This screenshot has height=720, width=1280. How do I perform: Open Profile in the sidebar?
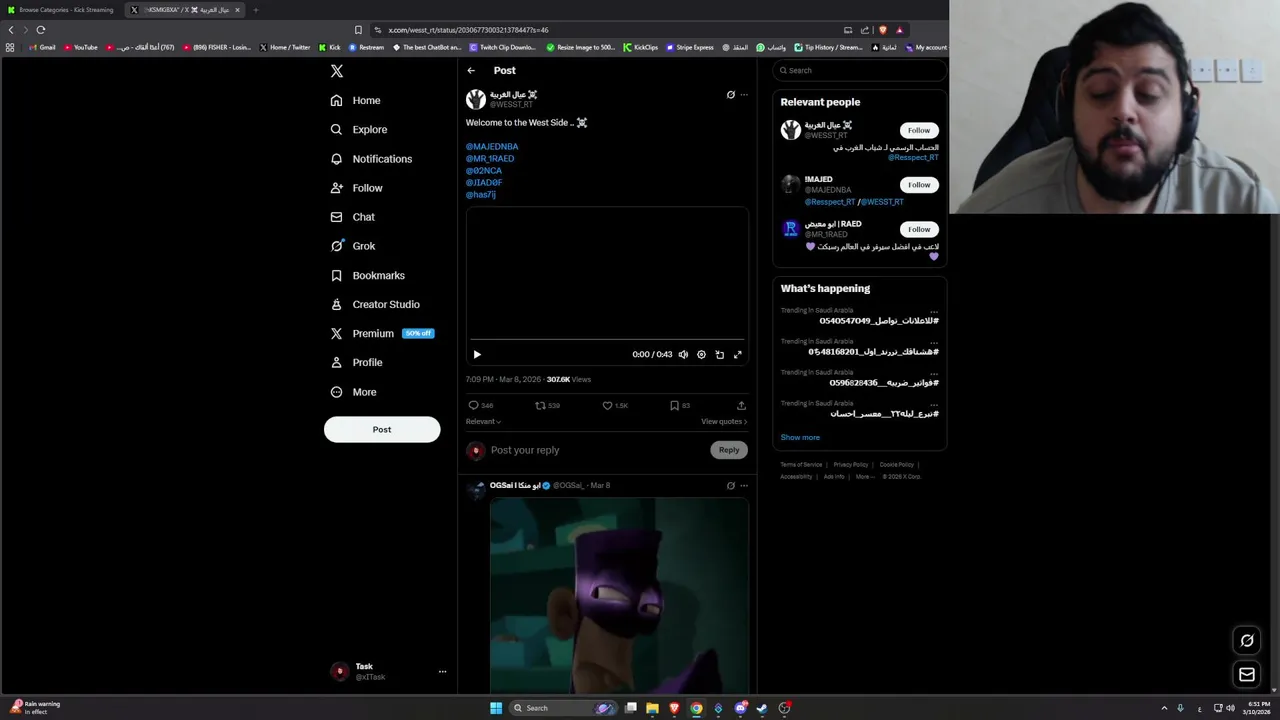coord(357,362)
